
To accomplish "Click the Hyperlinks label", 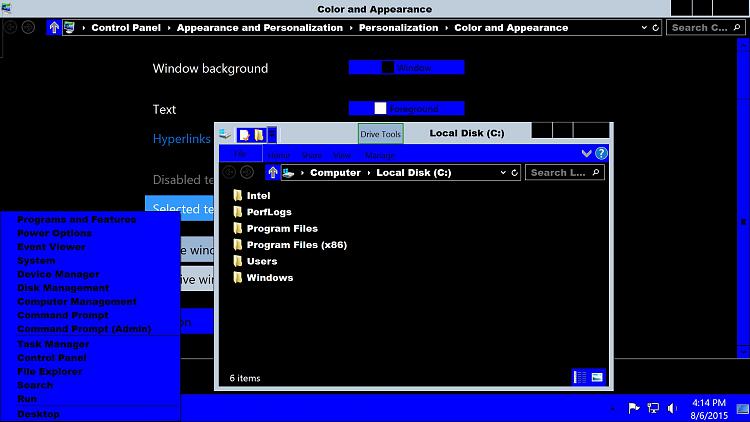I will click(x=181, y=139).
